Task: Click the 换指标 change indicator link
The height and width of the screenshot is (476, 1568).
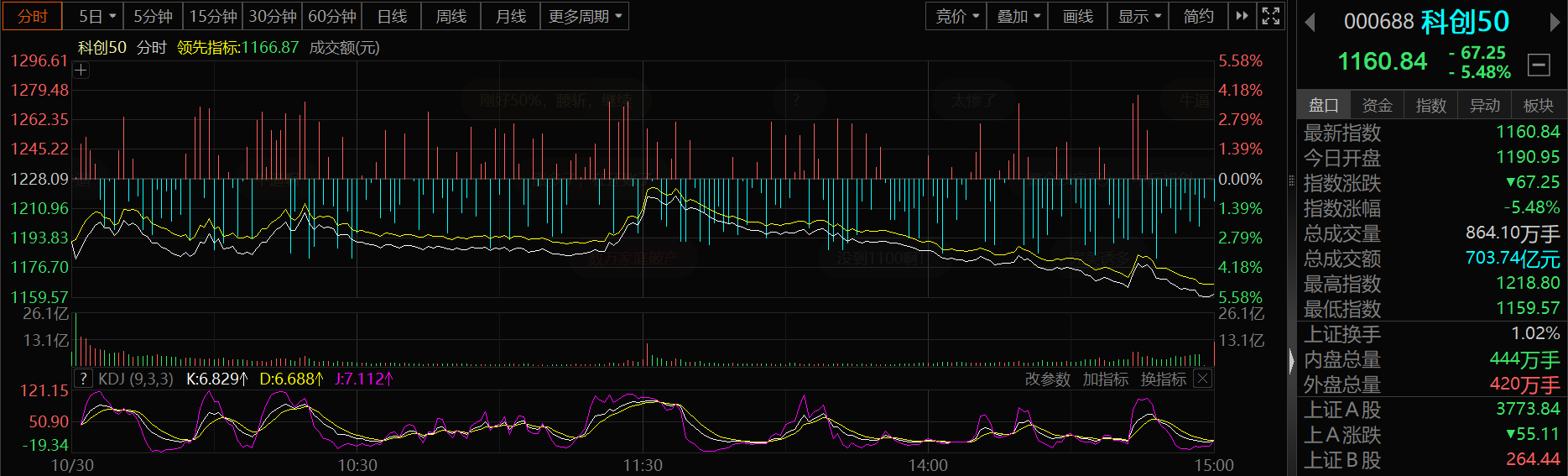Action: tap(1164, 379)
